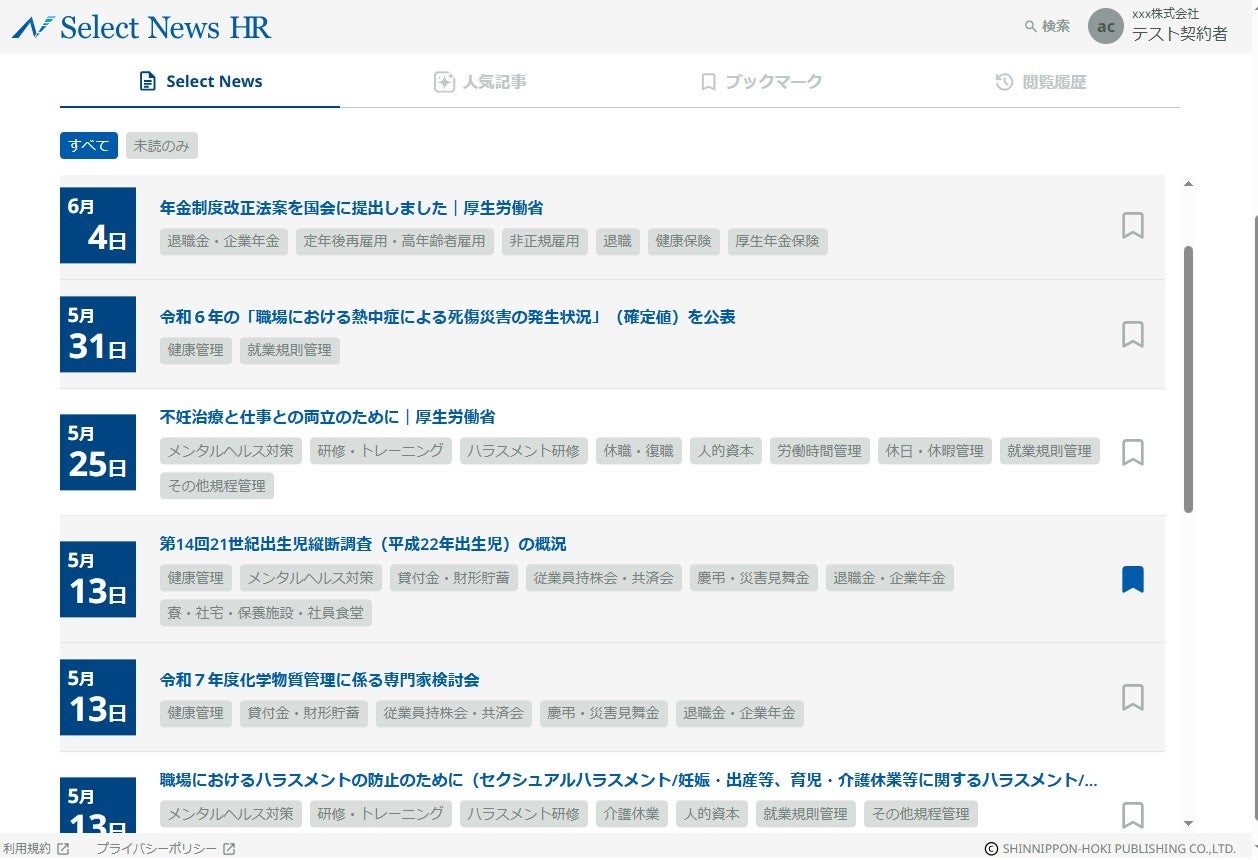This screenshot has width=1258, height=860.
Task: Click the 退職 tag
Action: pos(617,241)
